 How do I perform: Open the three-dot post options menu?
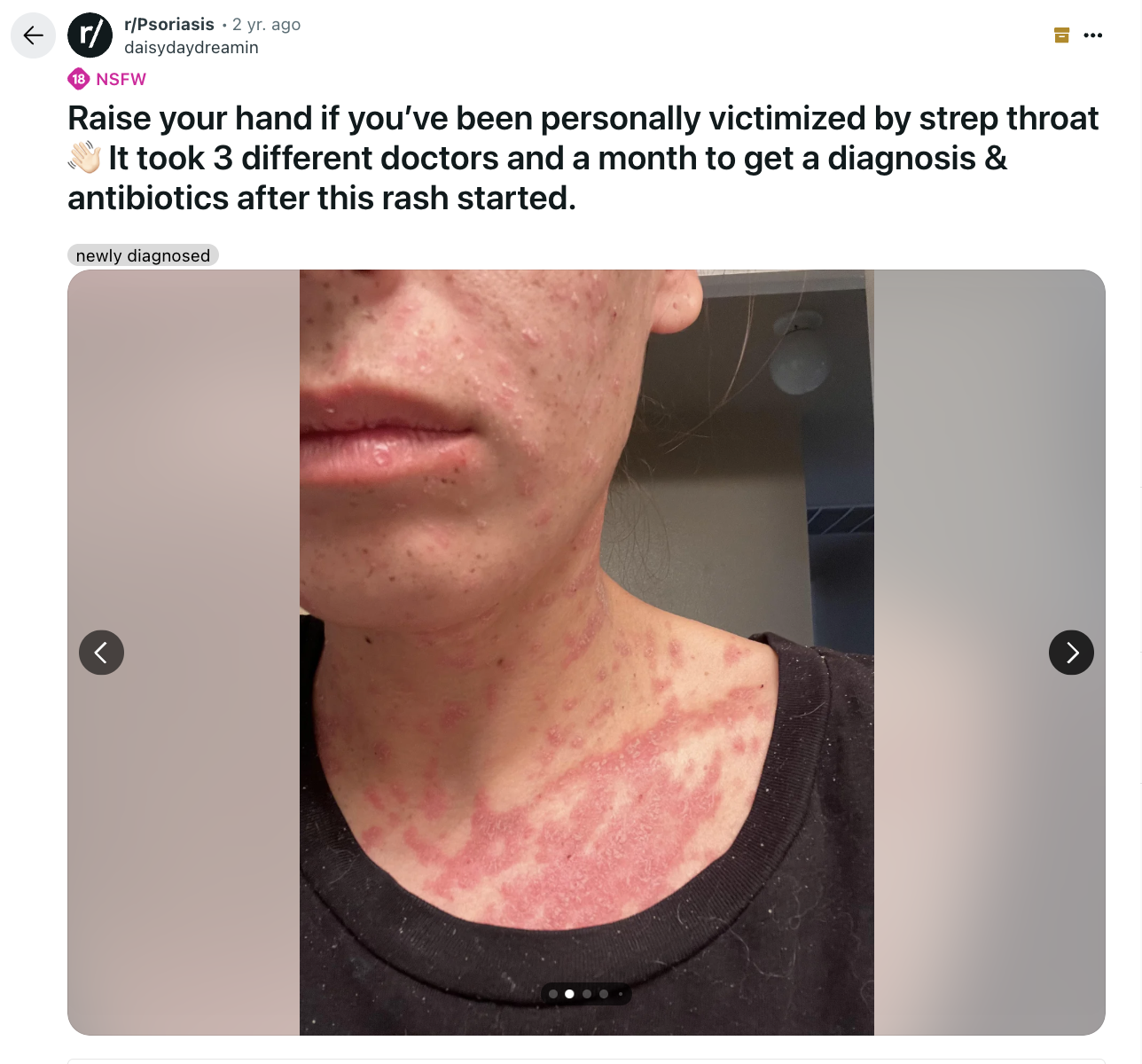1093,35
